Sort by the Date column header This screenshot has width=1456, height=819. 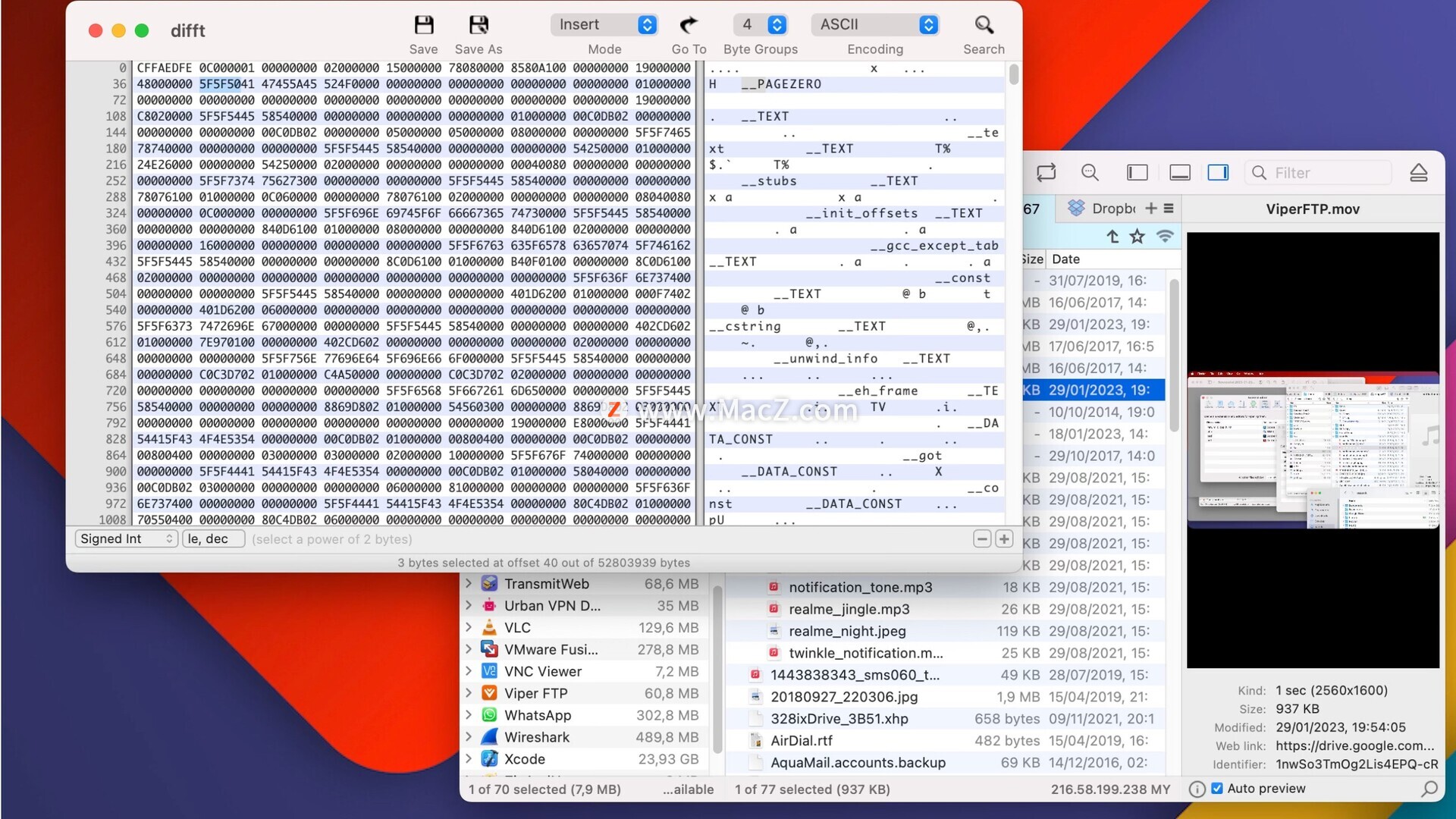(x=1065, y=259)
